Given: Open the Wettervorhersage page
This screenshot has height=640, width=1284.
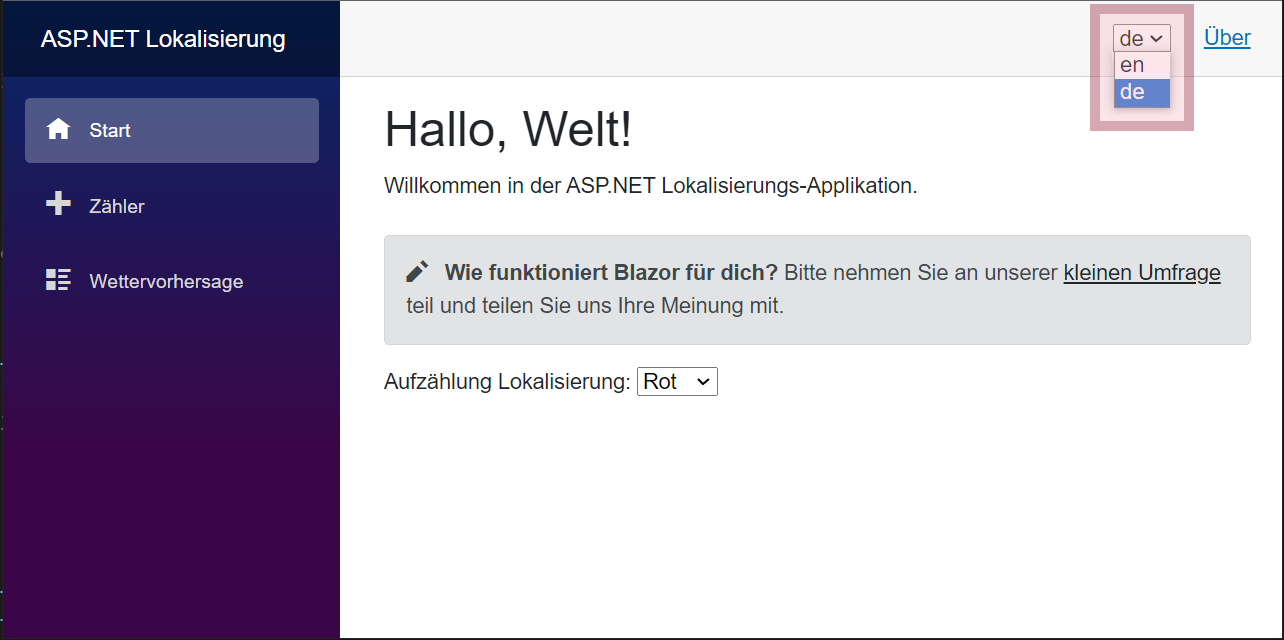Looking at the screenshot, I should point(166,282).
